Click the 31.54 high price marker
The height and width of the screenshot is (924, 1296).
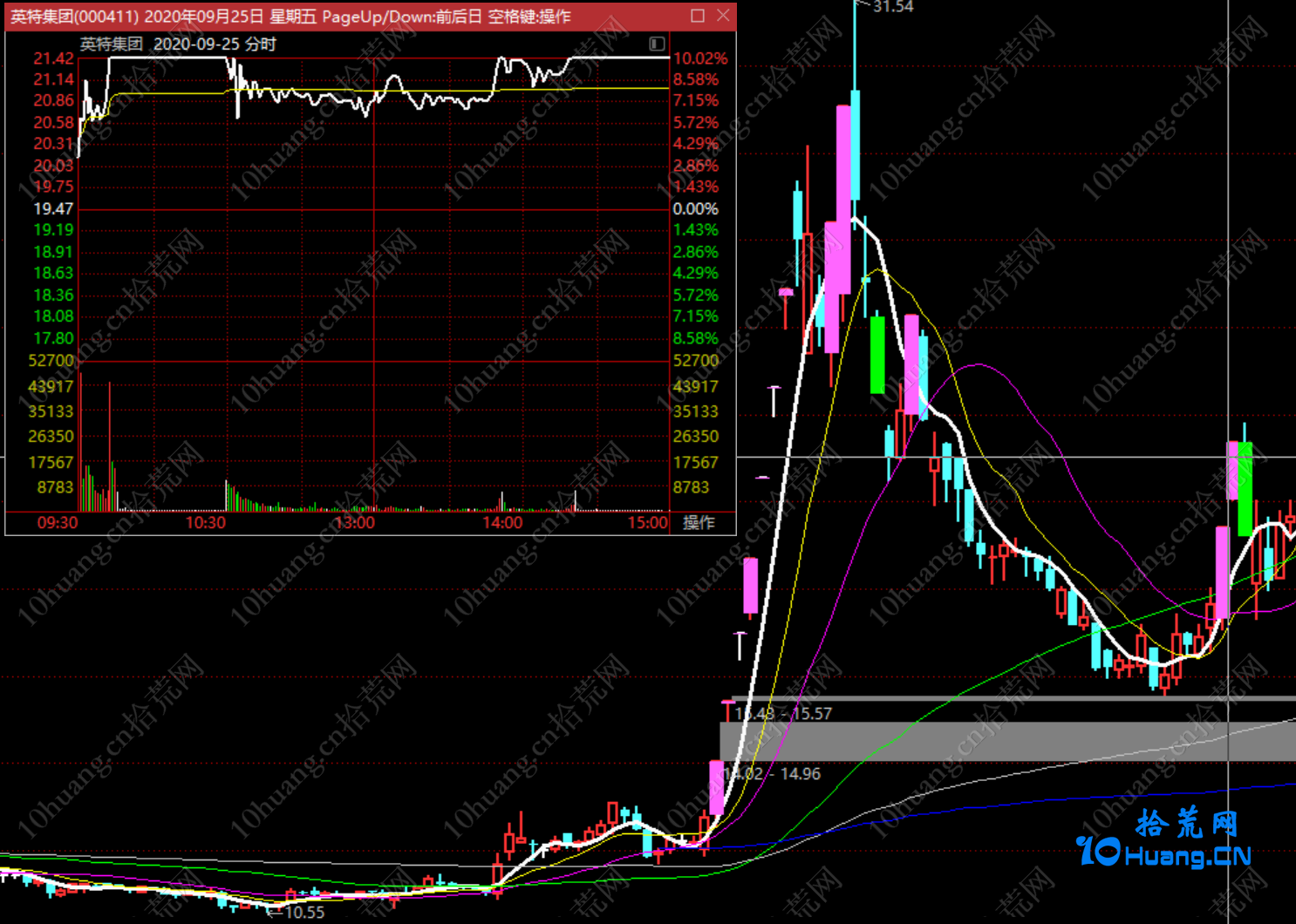click(x=892, y=7)
